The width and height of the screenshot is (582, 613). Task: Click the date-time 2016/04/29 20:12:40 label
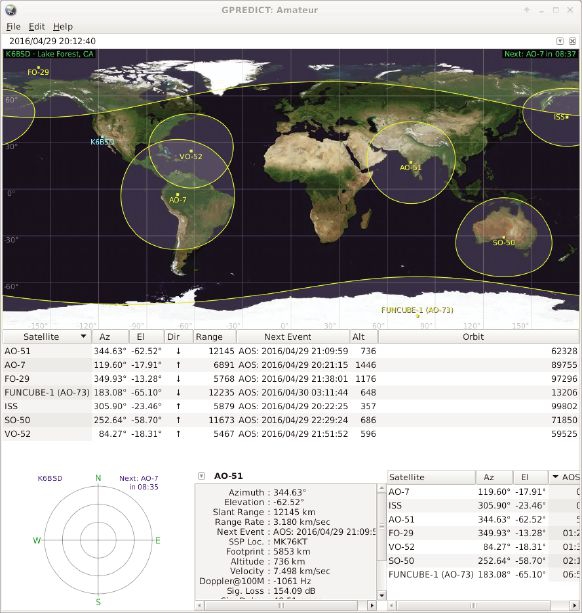tap(52, 41)
